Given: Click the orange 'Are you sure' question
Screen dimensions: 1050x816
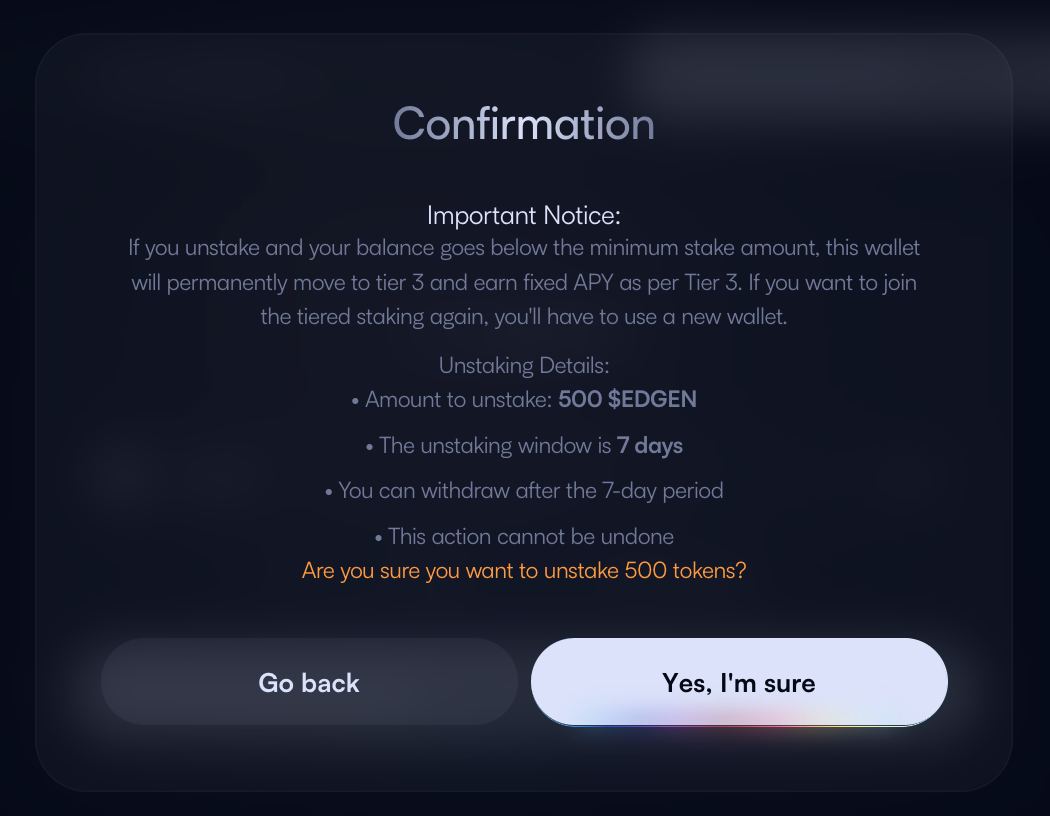Looking at the screenshot, I should [x=524, y=571].
